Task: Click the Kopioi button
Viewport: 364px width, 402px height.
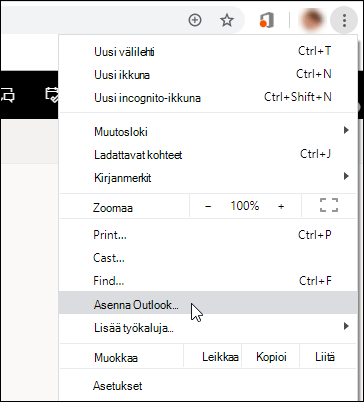Action: [271, 357]
